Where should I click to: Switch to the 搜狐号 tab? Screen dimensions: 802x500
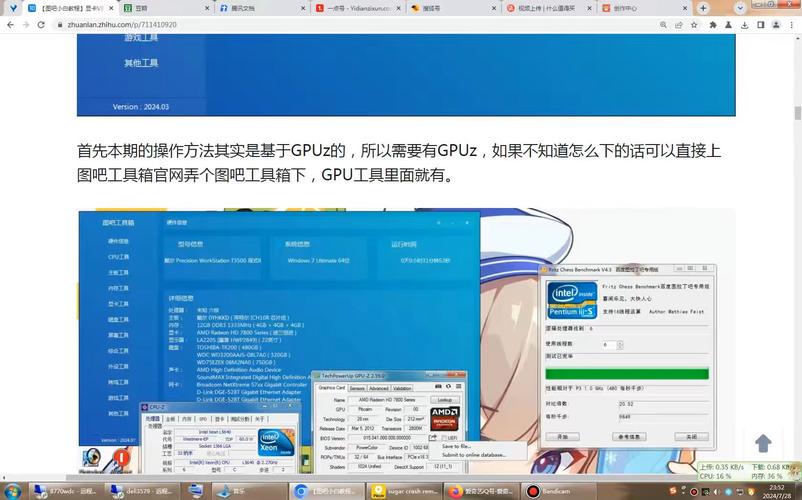454,8
